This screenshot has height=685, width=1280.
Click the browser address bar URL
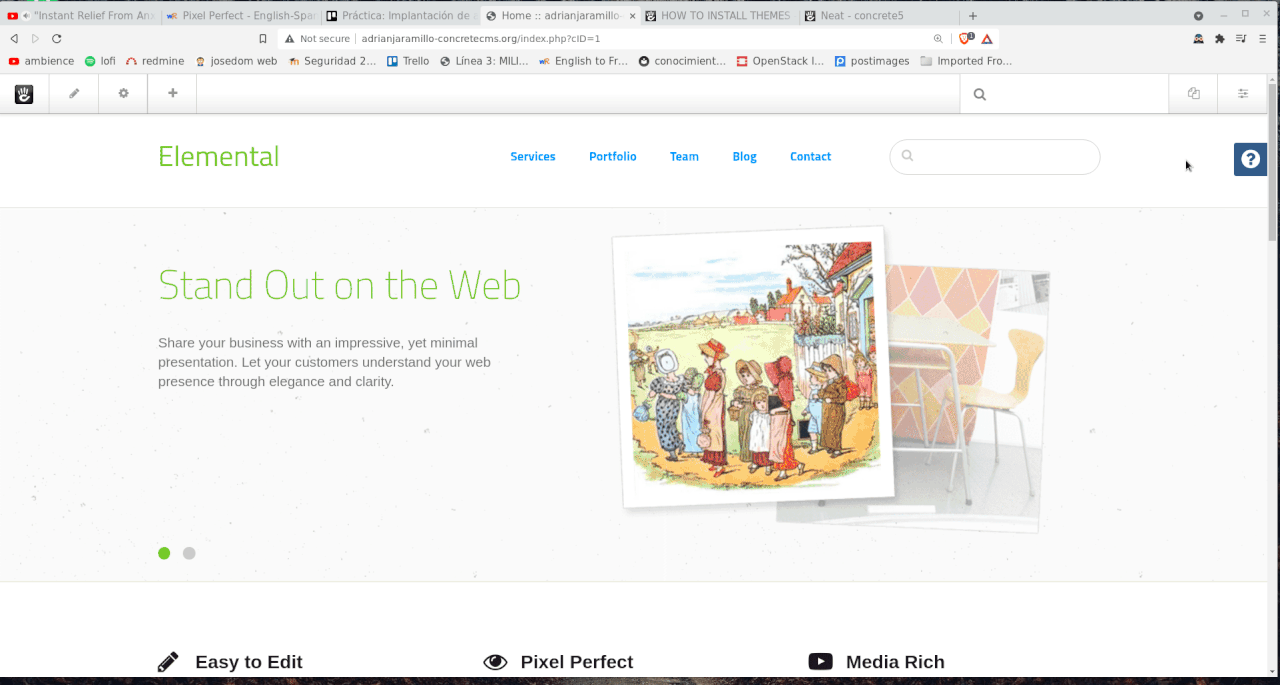tap(480, 38)
